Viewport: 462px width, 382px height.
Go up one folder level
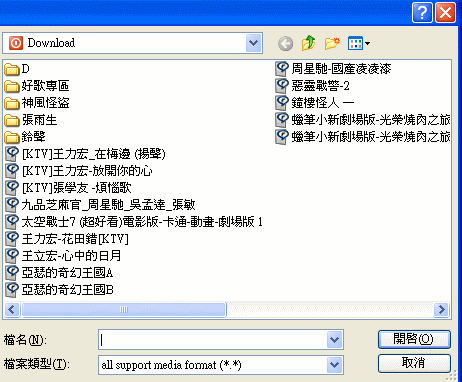tap(308, 43)
